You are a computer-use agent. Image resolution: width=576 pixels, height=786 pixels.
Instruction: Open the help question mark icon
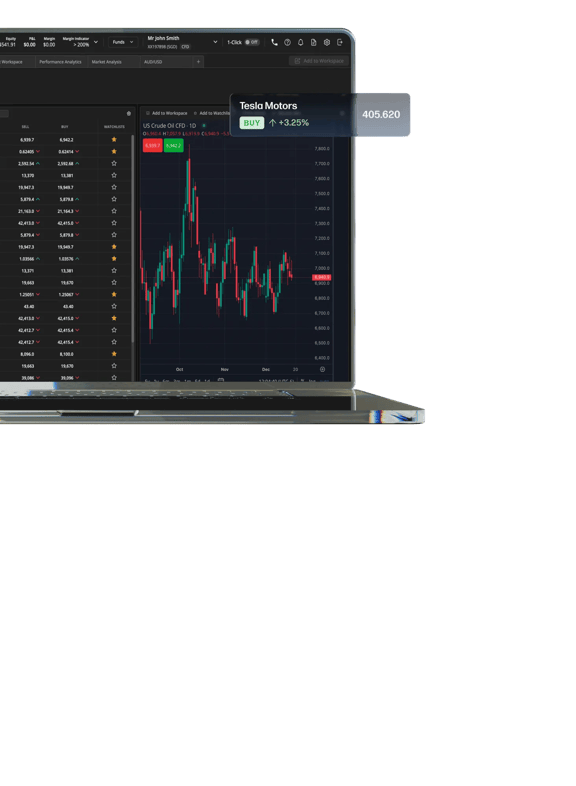point(287,43)
